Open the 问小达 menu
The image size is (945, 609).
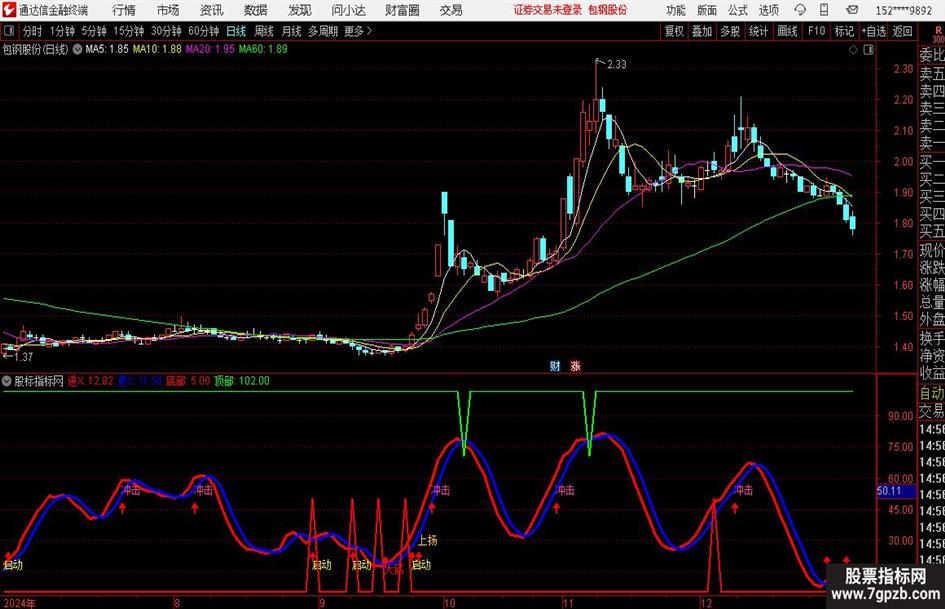point(348,10)
